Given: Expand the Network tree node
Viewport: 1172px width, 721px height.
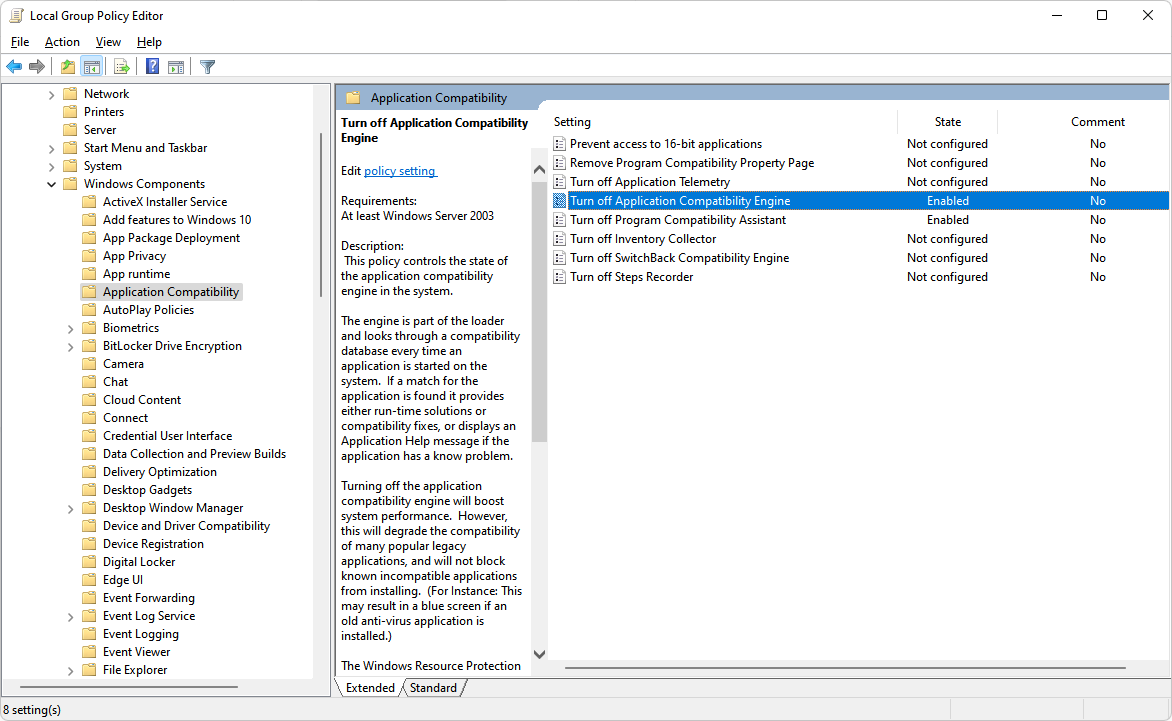Looking at the screenshot, I should [x=52, y=94].
